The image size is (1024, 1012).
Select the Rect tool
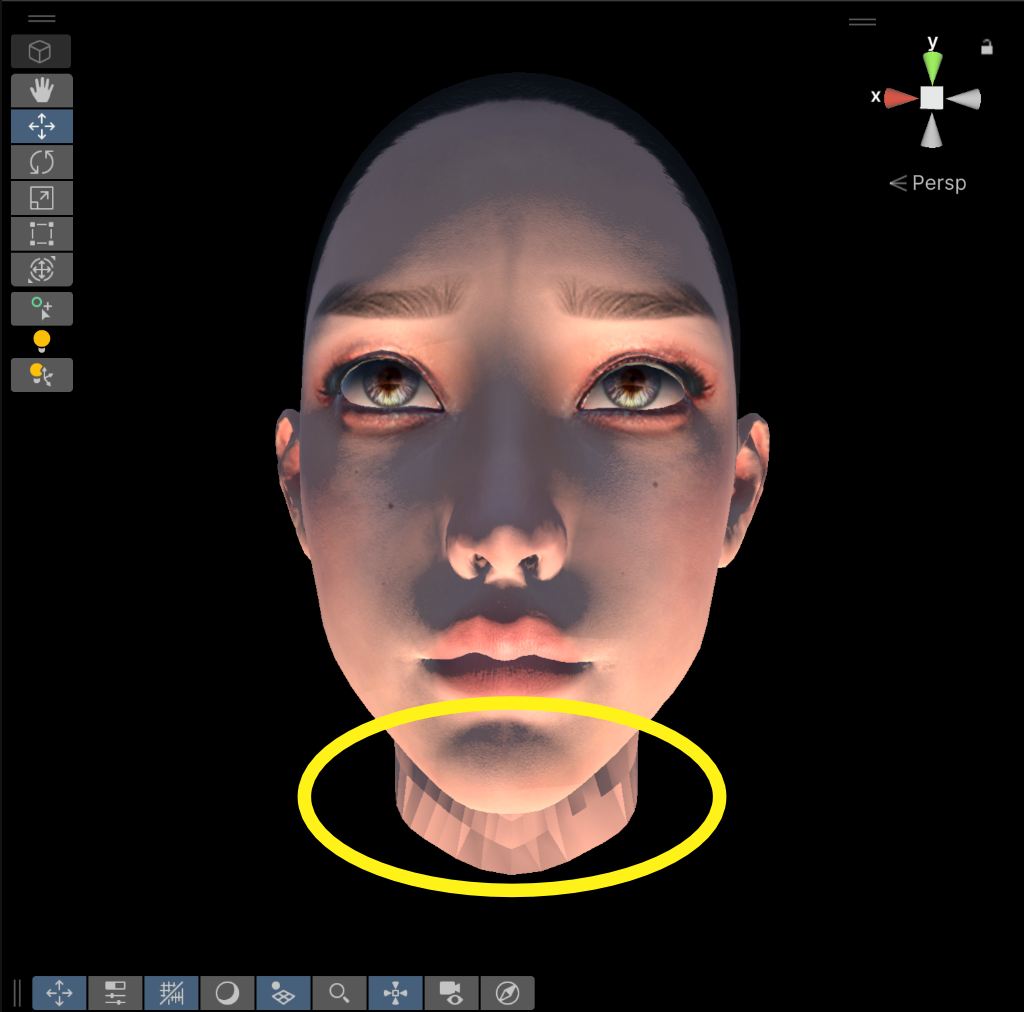pos(41,234)
